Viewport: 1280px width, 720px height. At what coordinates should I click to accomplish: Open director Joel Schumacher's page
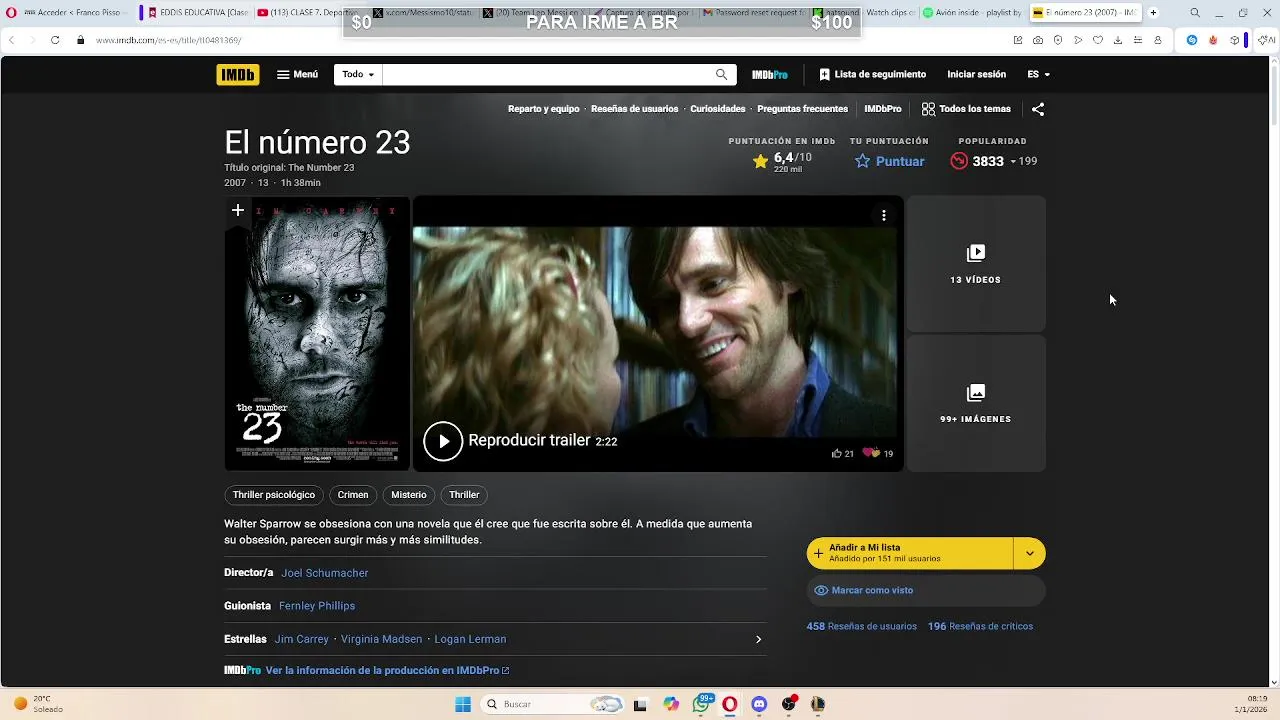[x=325, y=573]
